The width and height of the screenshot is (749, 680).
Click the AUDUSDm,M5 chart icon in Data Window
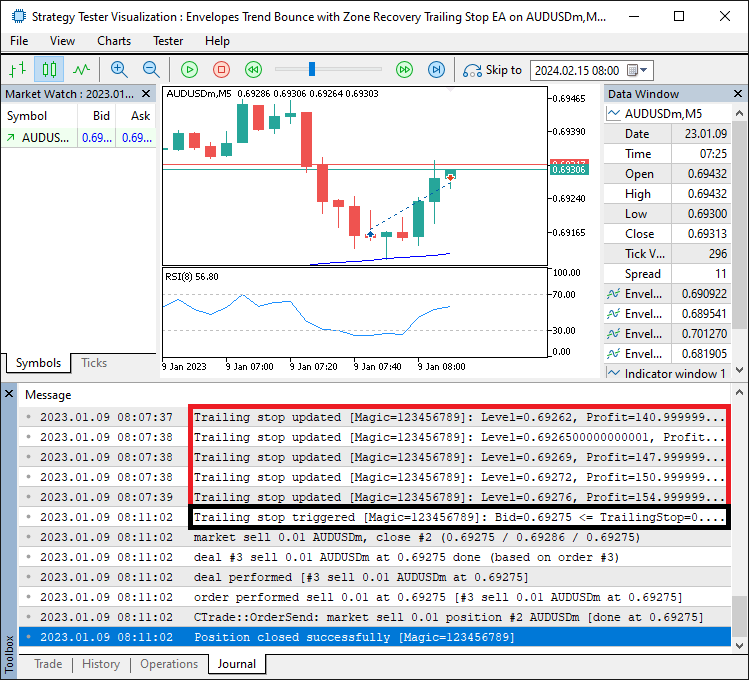613,114
